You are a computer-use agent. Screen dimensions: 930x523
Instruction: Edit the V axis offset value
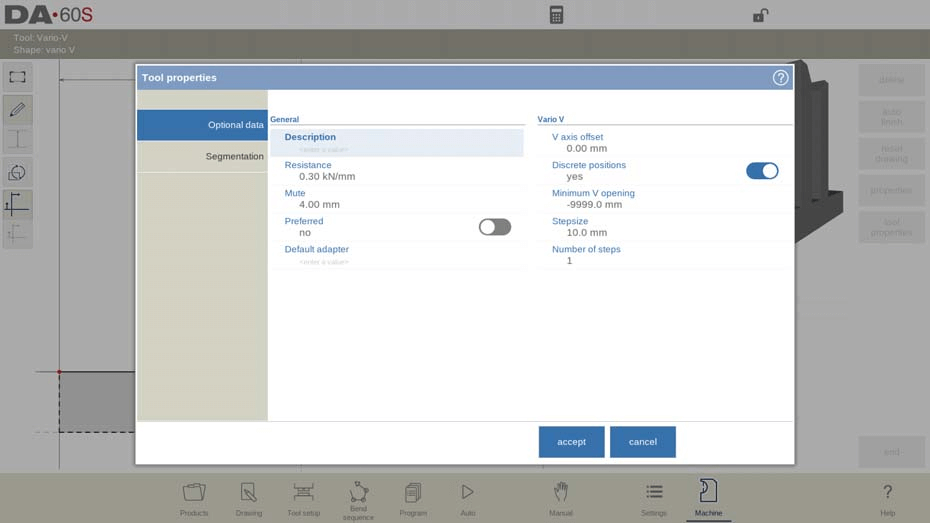pos(664,143)
